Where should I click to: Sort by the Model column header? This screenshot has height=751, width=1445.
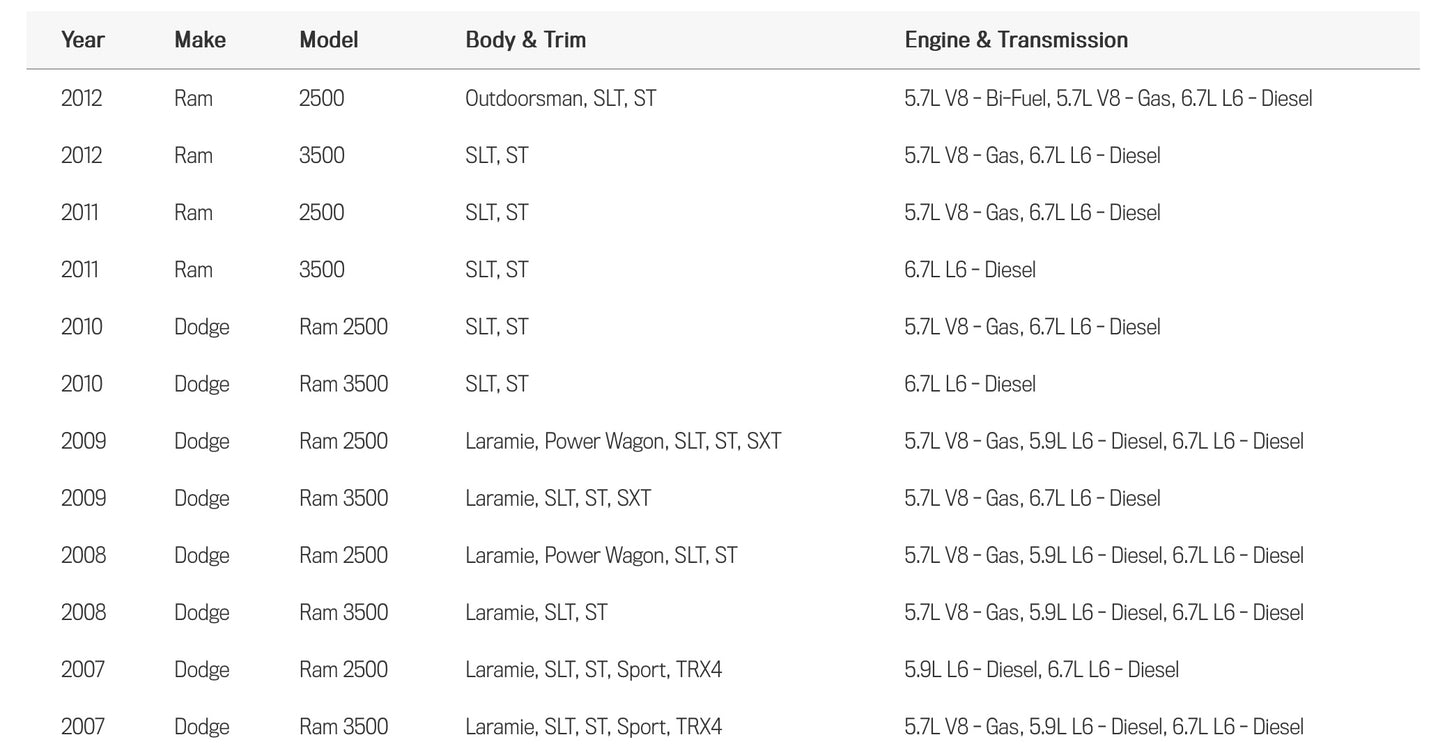coord(328,40)
